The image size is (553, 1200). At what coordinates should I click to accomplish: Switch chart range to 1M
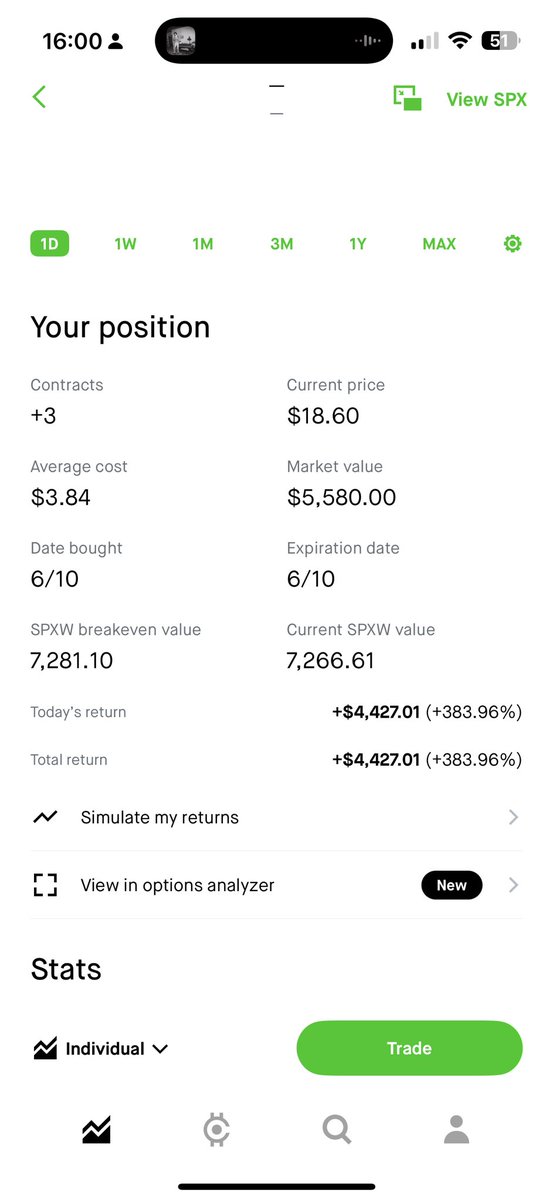click(203, 244)
